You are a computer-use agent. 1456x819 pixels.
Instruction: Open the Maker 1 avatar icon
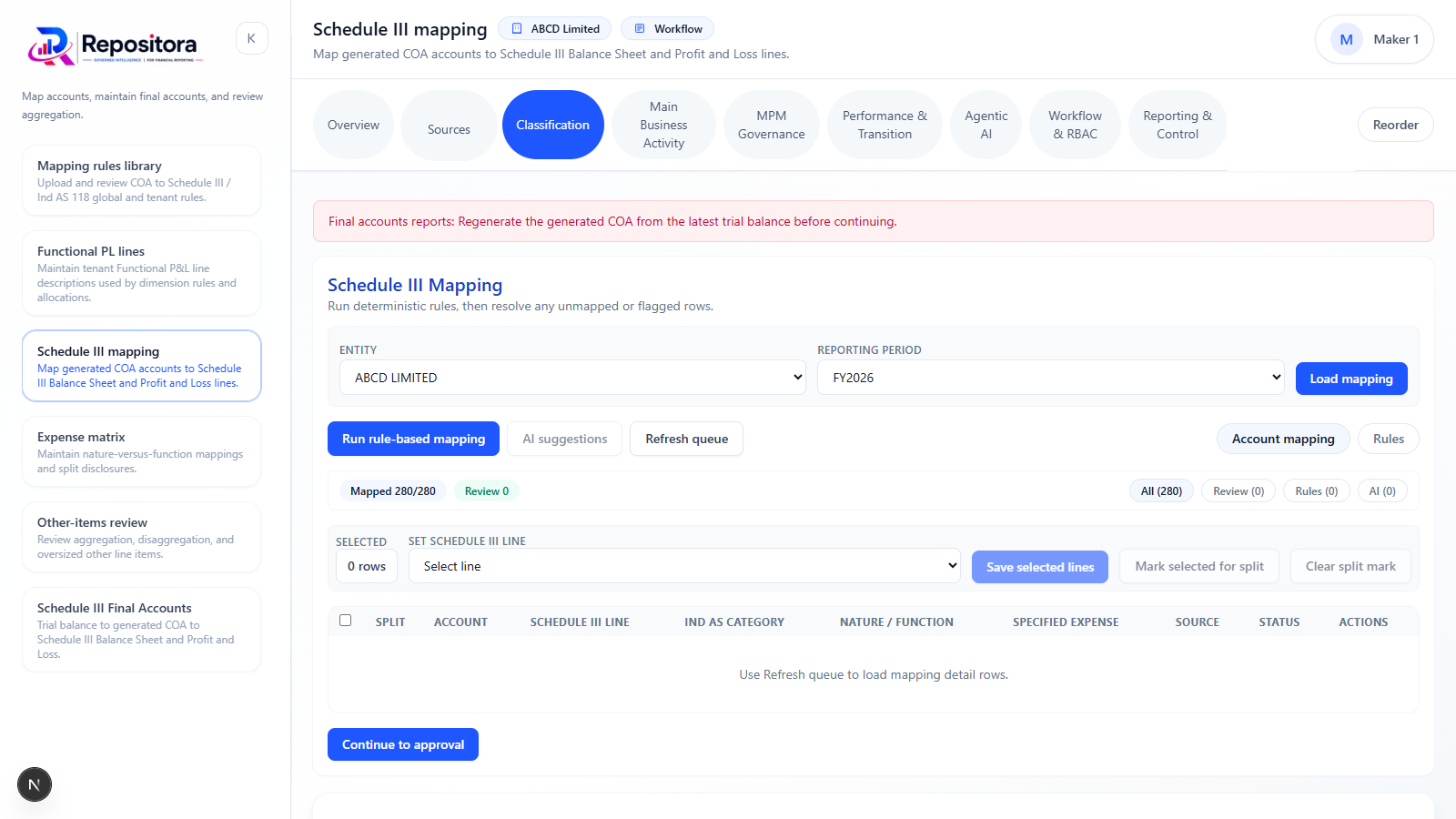[1347, 39]
